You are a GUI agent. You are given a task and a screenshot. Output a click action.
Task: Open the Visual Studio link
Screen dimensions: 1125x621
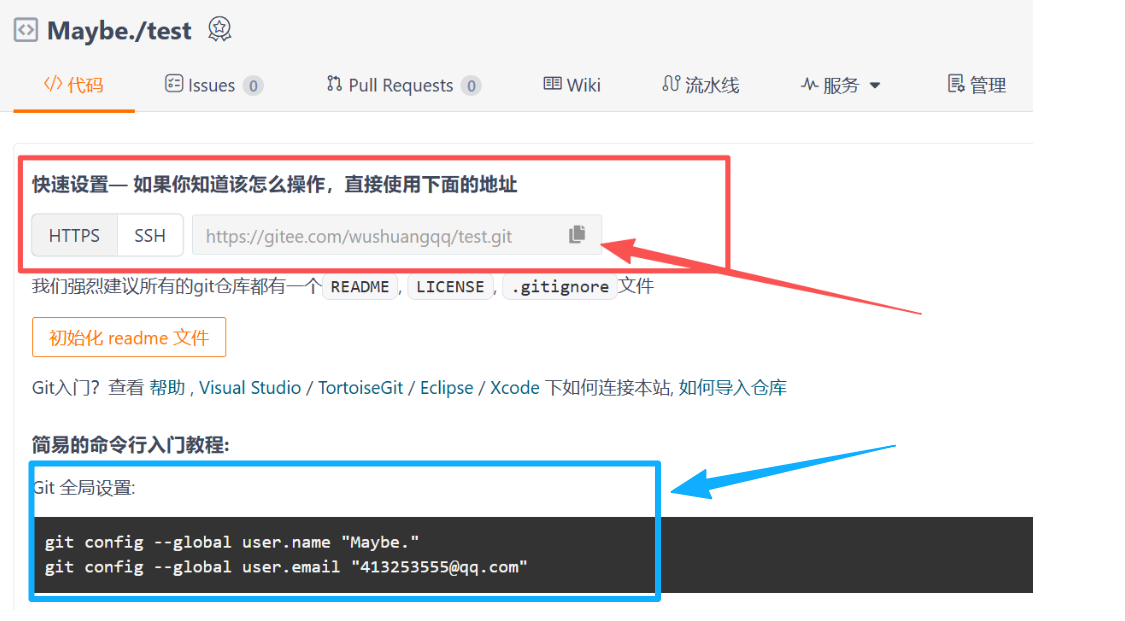pyautogui.click(x=250, y=388)
